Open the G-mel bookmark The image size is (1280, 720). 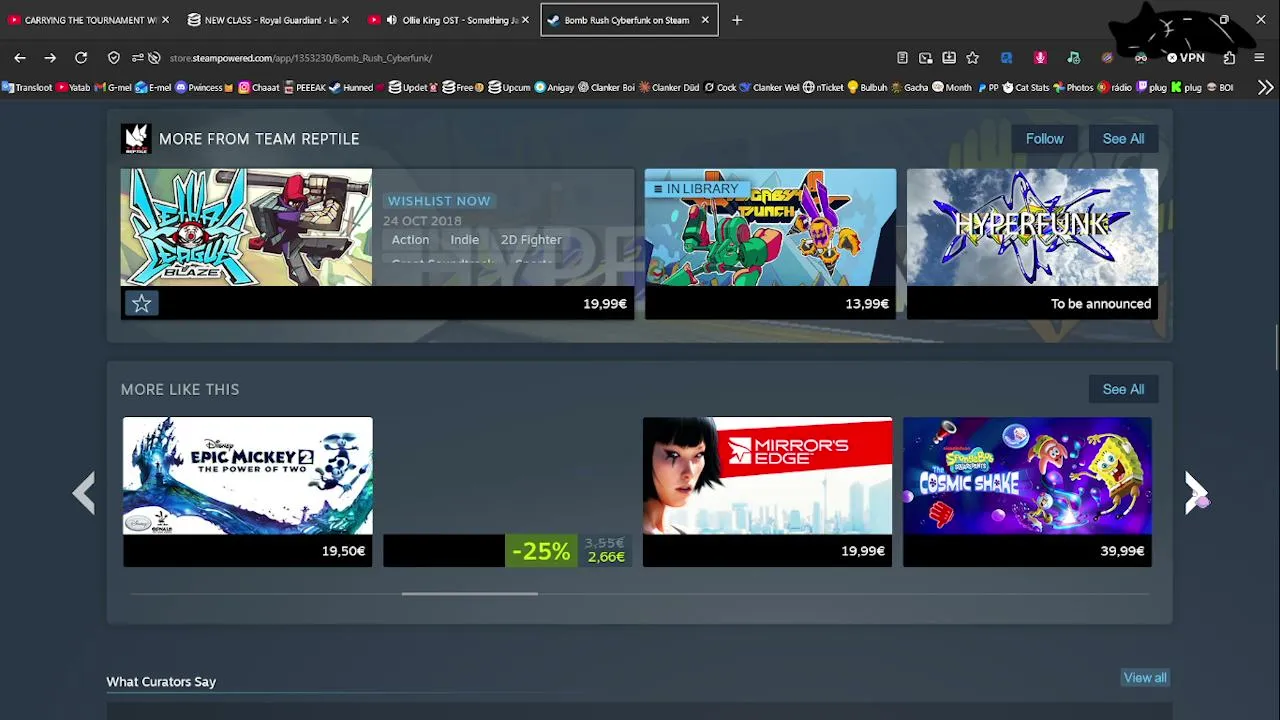point(113,87)
